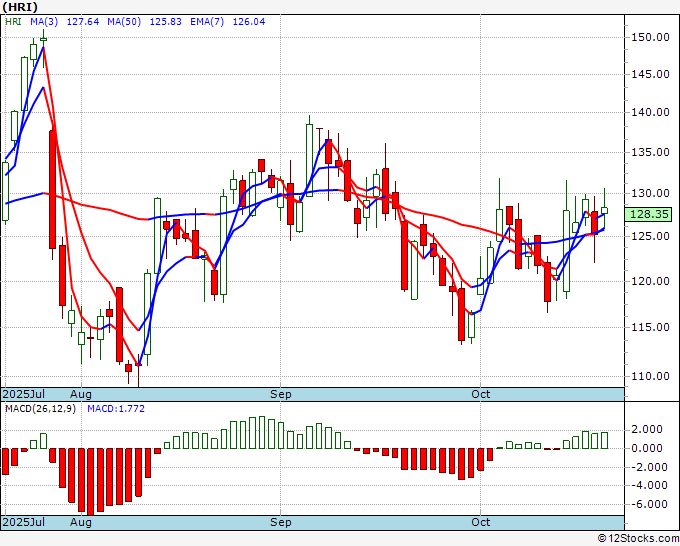Click the latest green candlestick near 128

pyautogui.click(x=604, y=210)
